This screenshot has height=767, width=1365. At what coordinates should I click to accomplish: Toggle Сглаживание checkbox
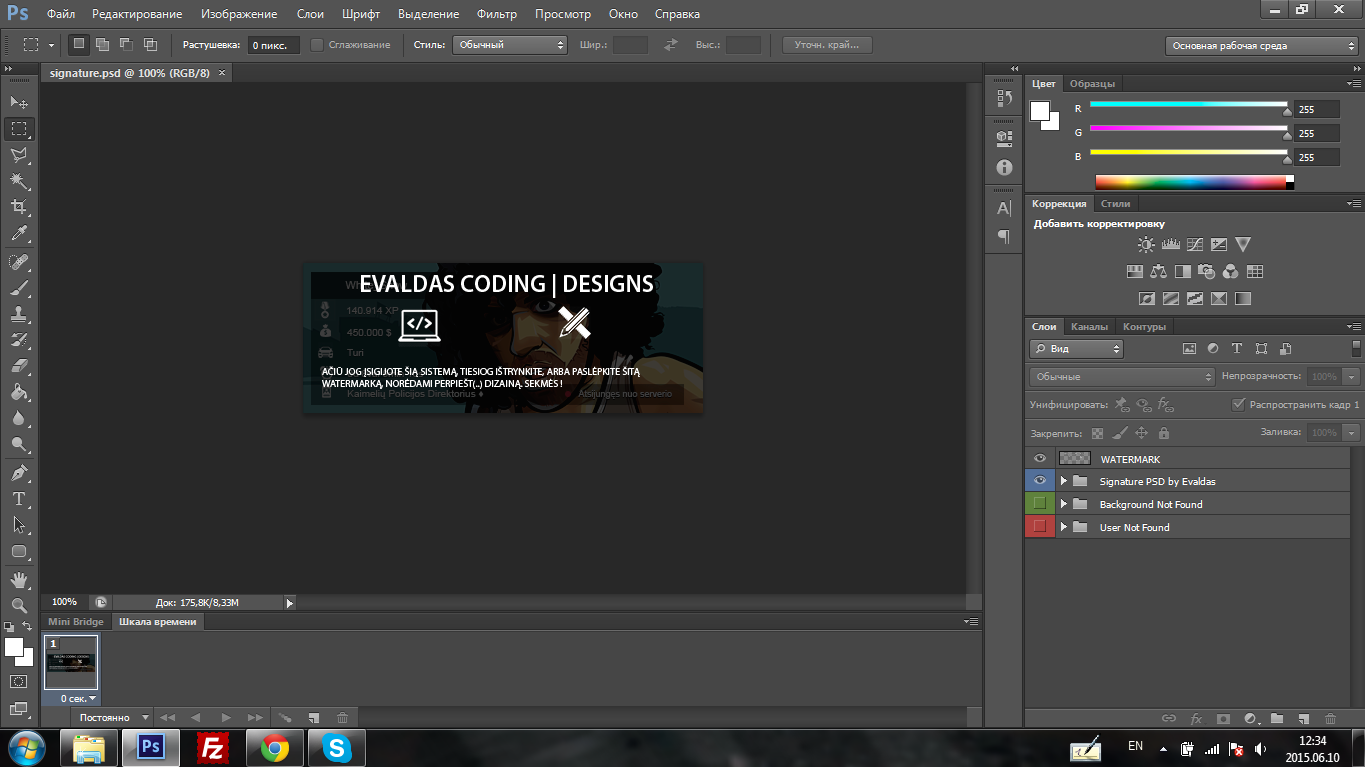[x=317, y=45]
